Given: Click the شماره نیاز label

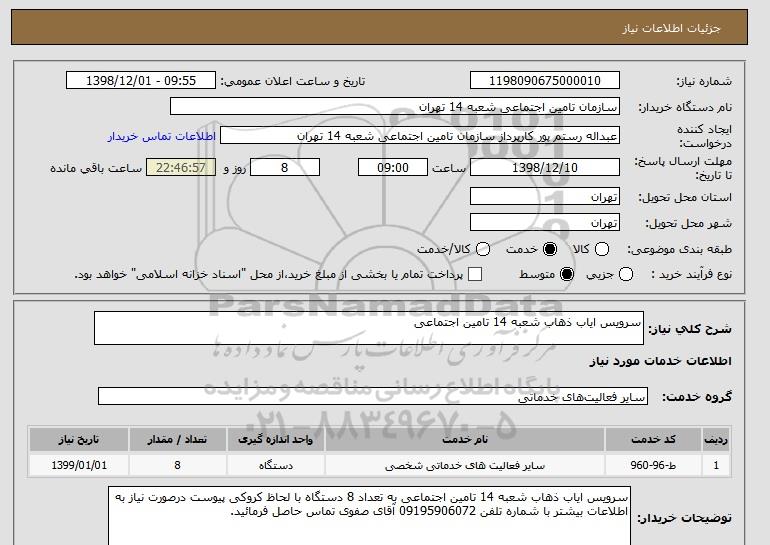Looking at the screenshot, I should pos(704,81).
